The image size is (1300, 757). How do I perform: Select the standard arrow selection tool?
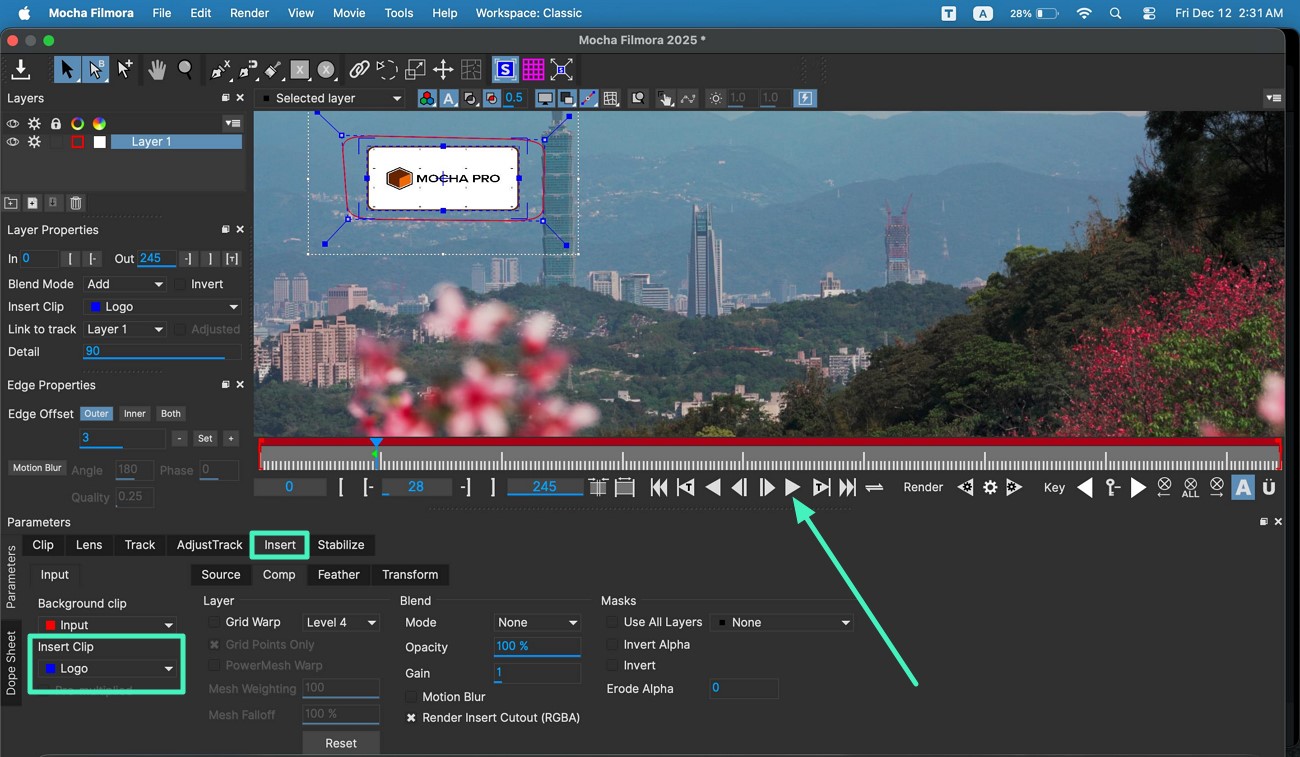coord(65,69)
